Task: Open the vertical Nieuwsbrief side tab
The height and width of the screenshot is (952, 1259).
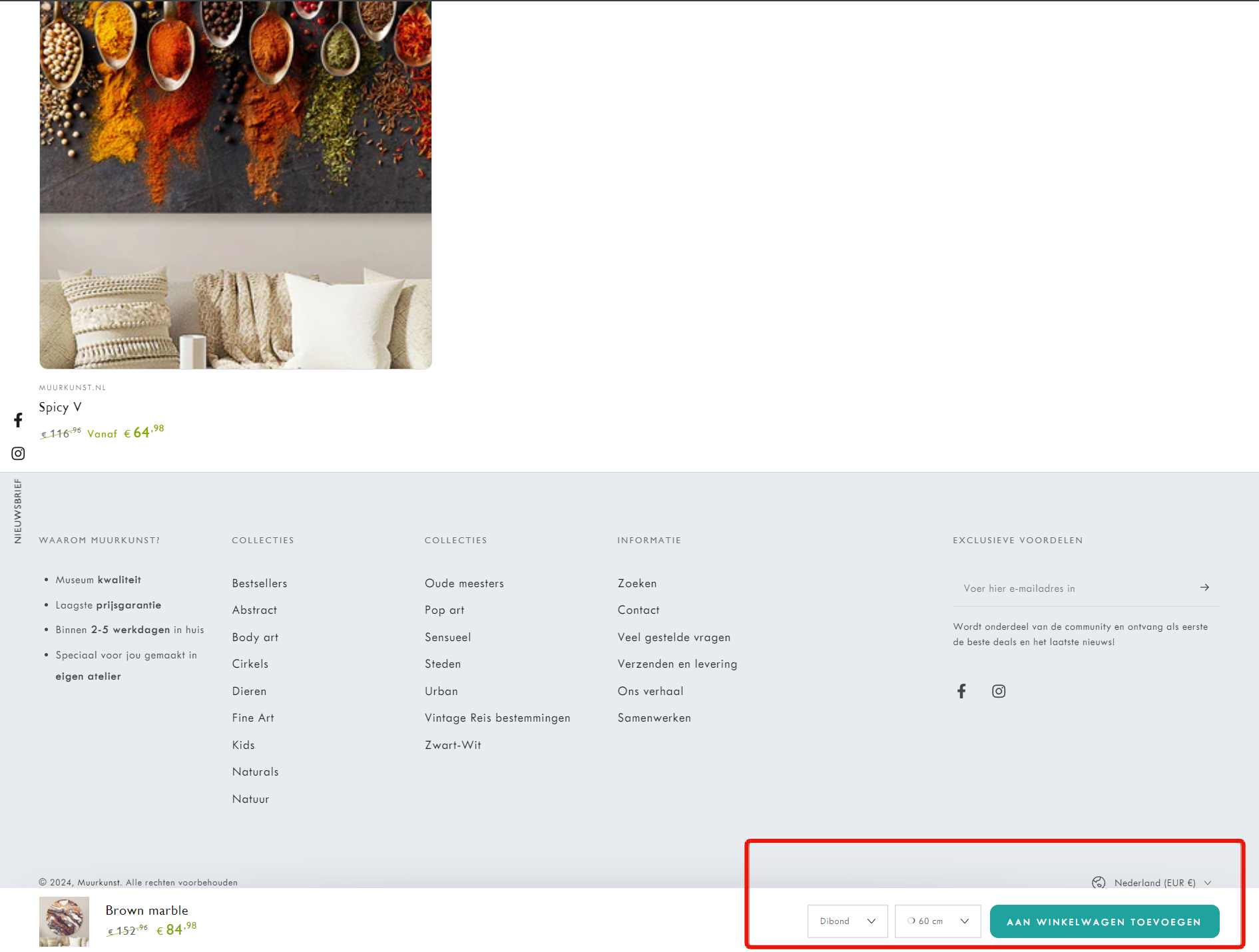Action: tap(18, 511)
